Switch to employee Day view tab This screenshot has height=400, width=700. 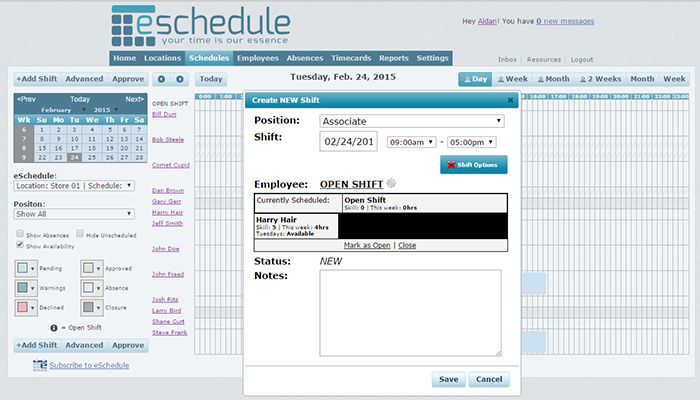coord(475,79)
